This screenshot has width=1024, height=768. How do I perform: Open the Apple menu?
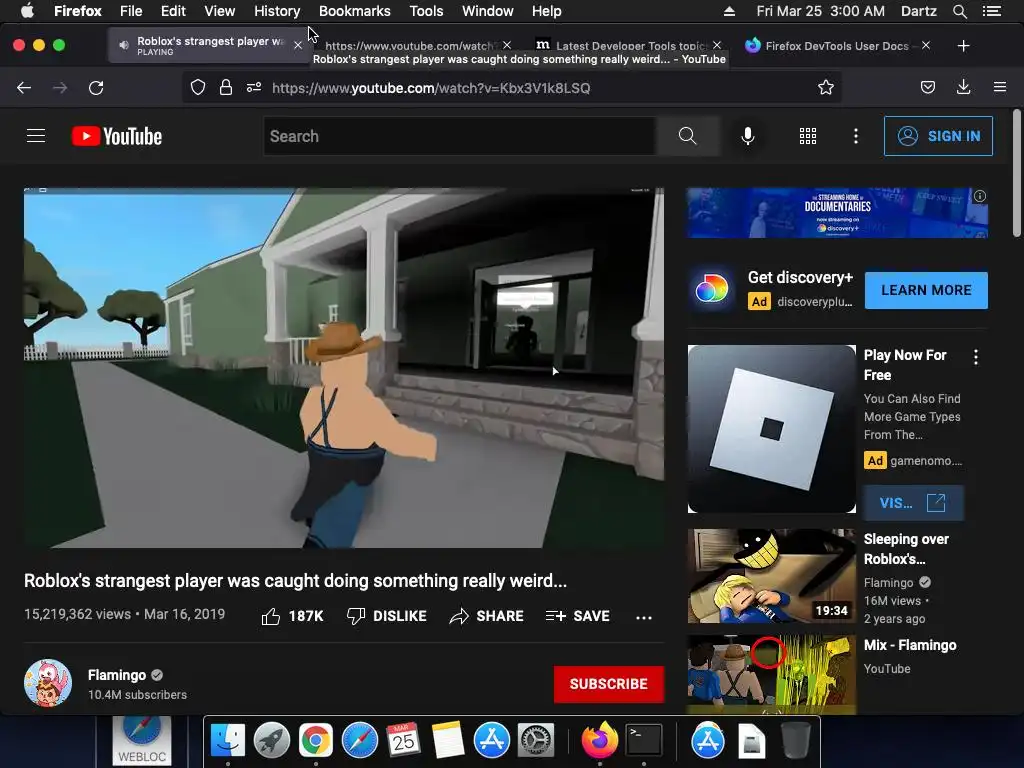point(27,11)
